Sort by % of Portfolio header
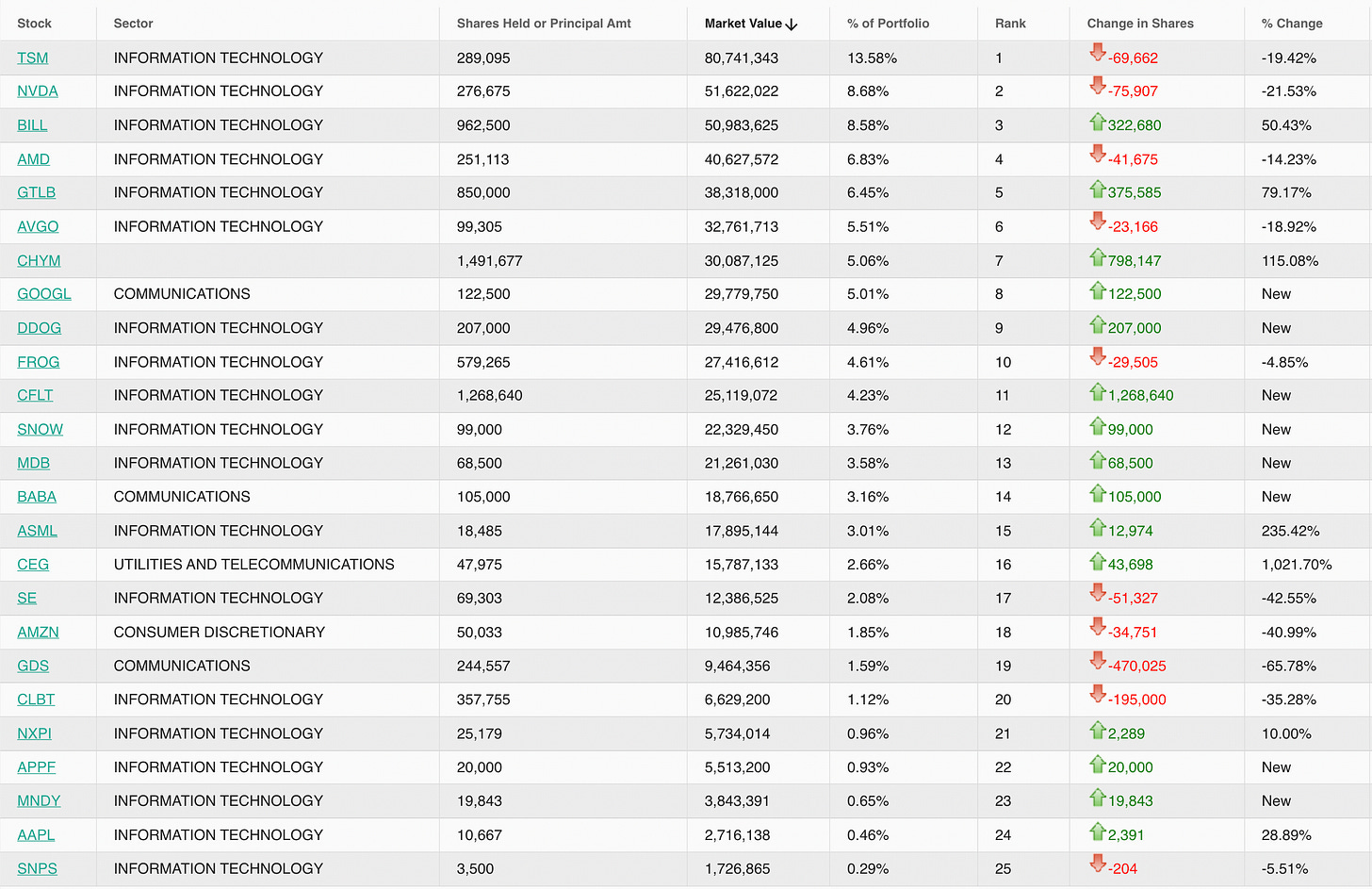 [x=888, y=24]
